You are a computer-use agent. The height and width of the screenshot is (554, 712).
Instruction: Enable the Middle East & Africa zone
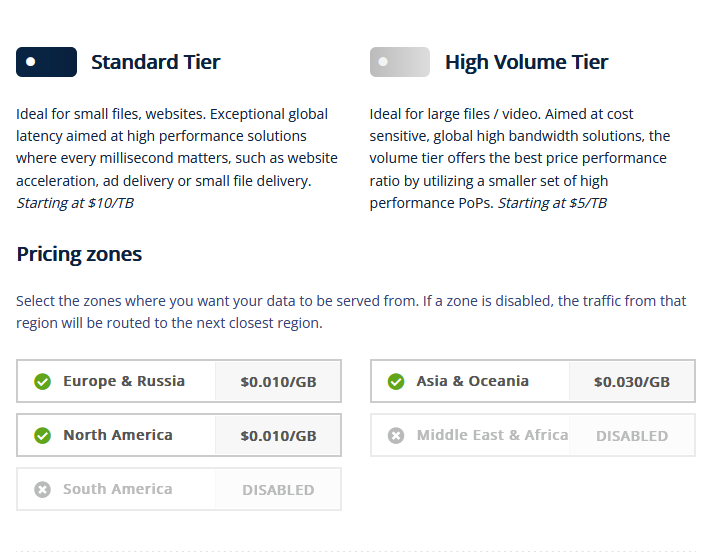[x=492, y=435]
